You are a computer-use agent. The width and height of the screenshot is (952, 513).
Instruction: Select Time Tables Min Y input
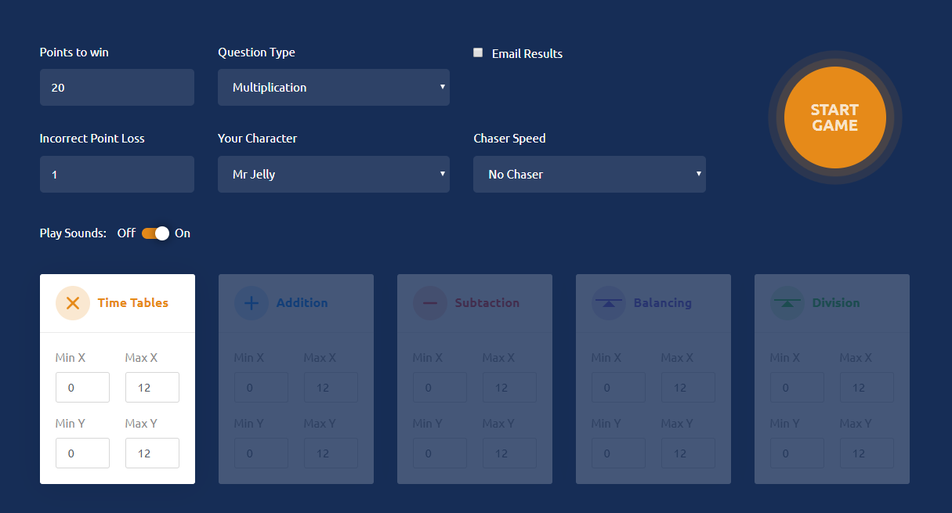82,453
